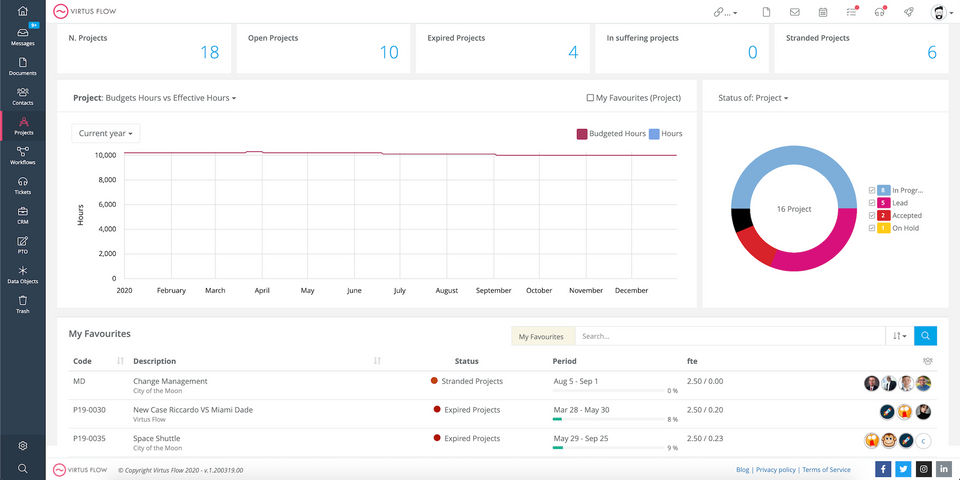Open Workflows from the left sidebar
The image size is (960, 480).
pos(22,155)
